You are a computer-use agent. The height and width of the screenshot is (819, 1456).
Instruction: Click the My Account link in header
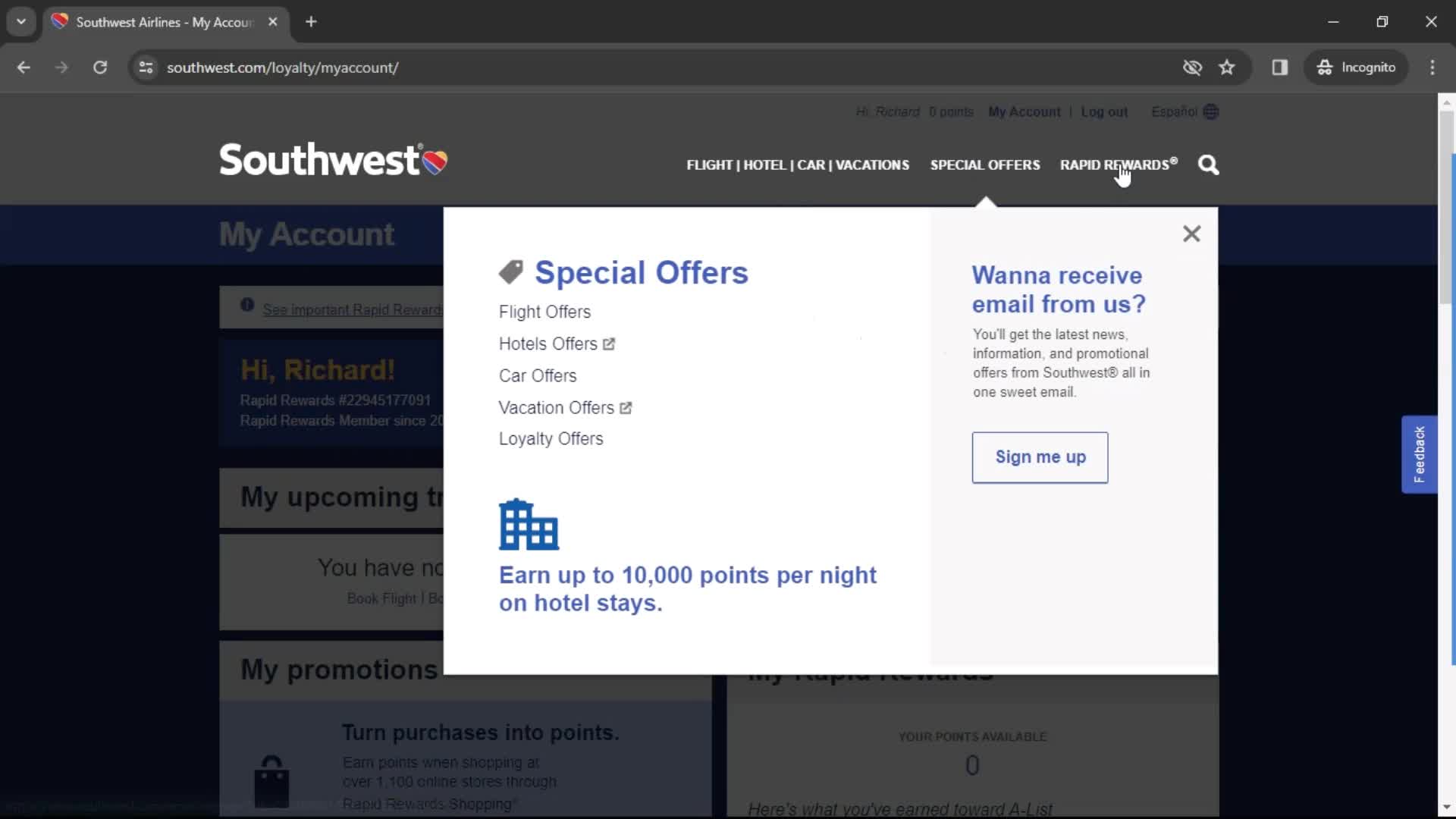pos(1024,112)
